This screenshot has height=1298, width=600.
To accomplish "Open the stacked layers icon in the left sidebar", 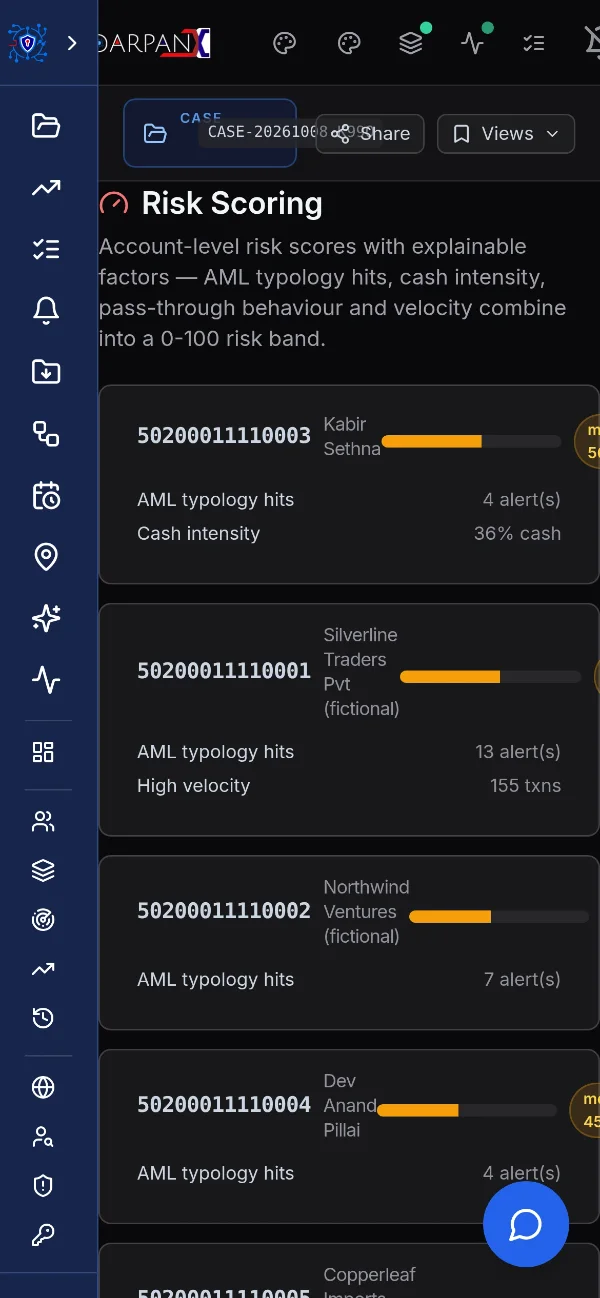I will tap(43, 871).
